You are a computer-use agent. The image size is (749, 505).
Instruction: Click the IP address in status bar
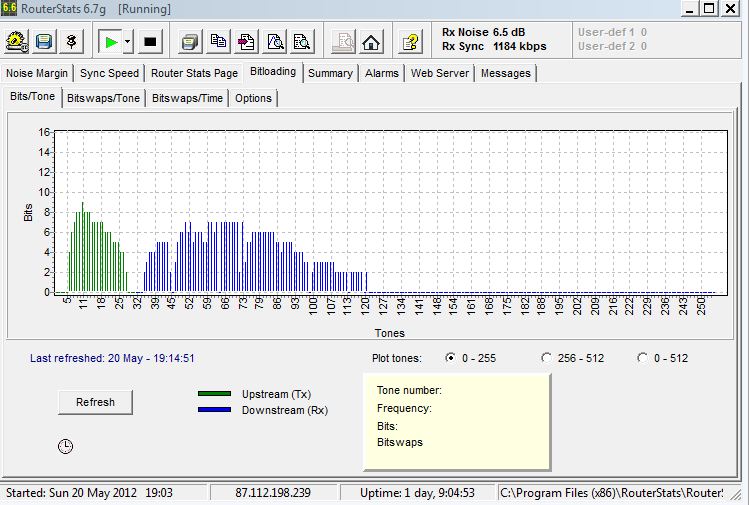click(x=273, y=493)
